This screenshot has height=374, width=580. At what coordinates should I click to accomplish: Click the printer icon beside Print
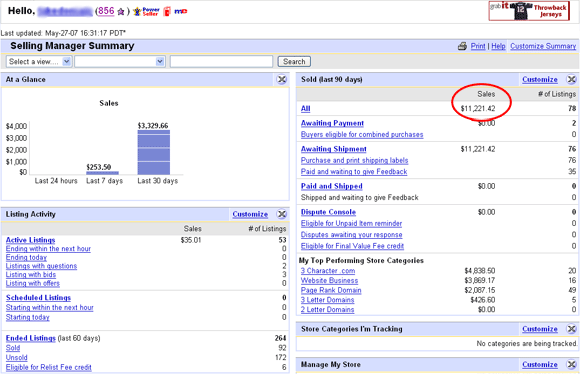[x=462, y=46]
